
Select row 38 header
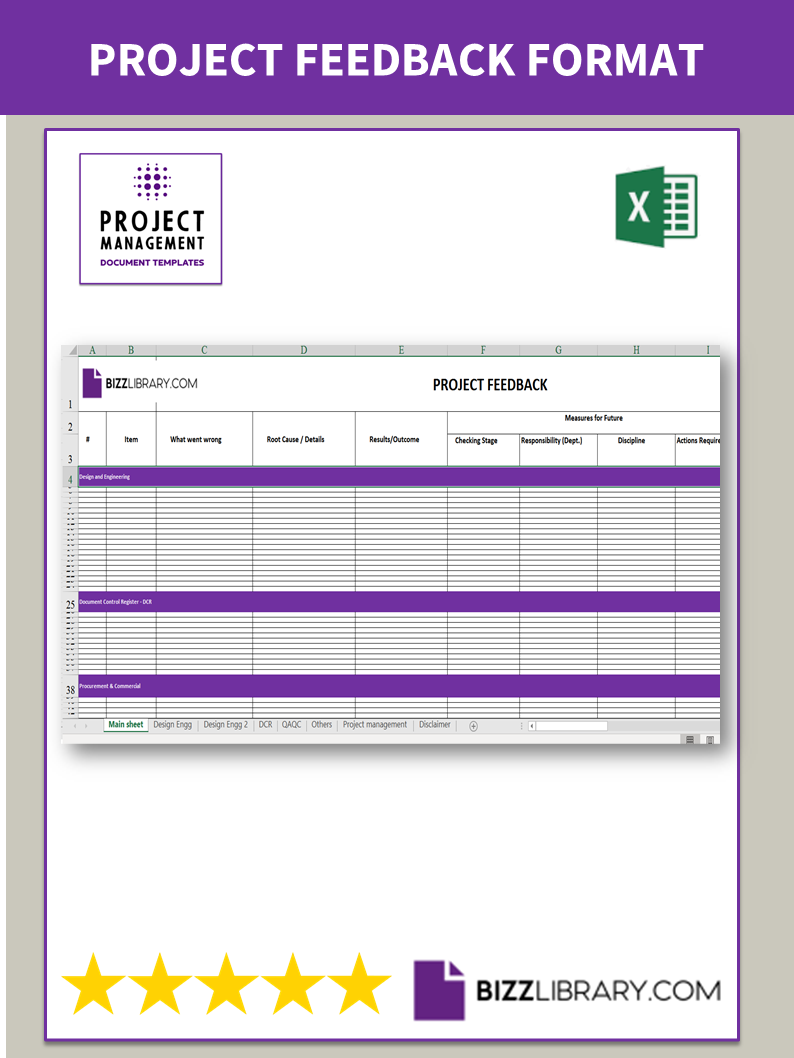pos(70,686)
